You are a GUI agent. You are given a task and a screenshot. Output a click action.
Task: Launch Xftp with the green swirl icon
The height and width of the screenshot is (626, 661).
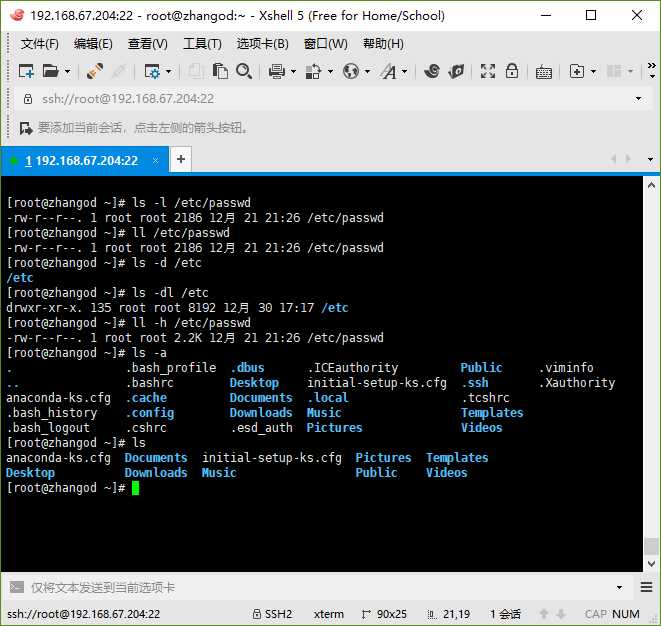tap(432, 71)
